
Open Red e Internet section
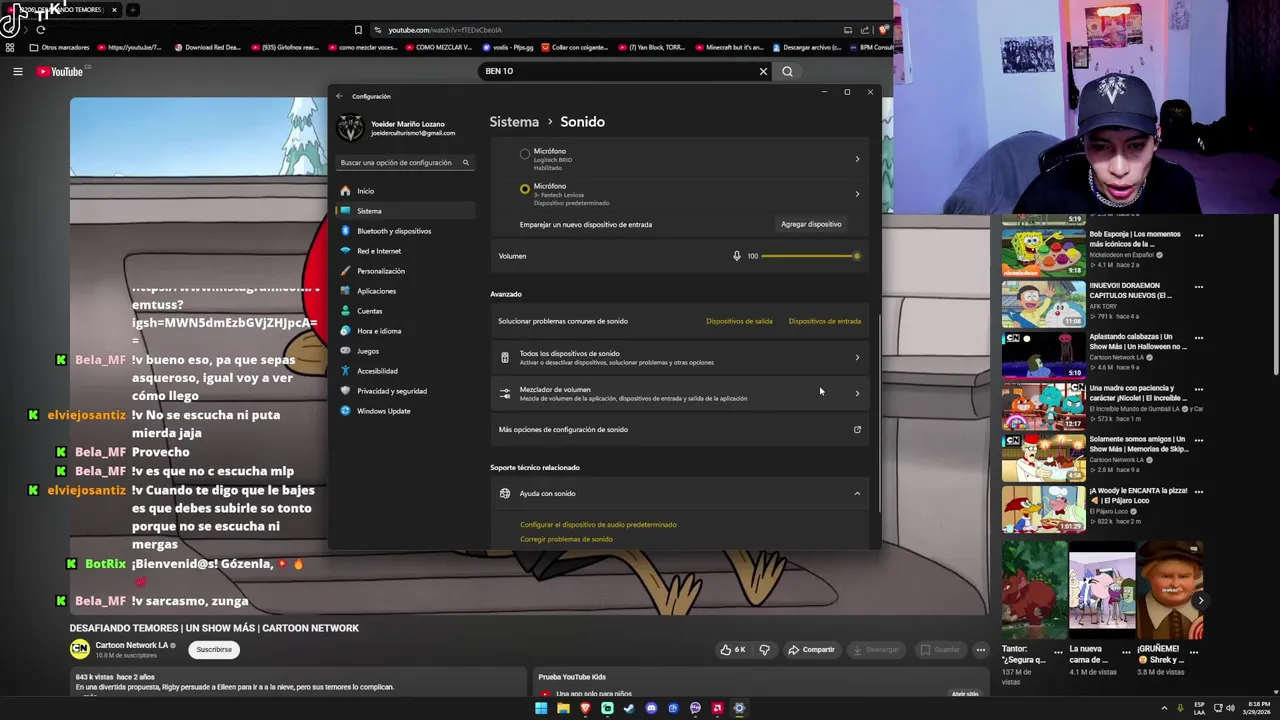pos(405,251)
